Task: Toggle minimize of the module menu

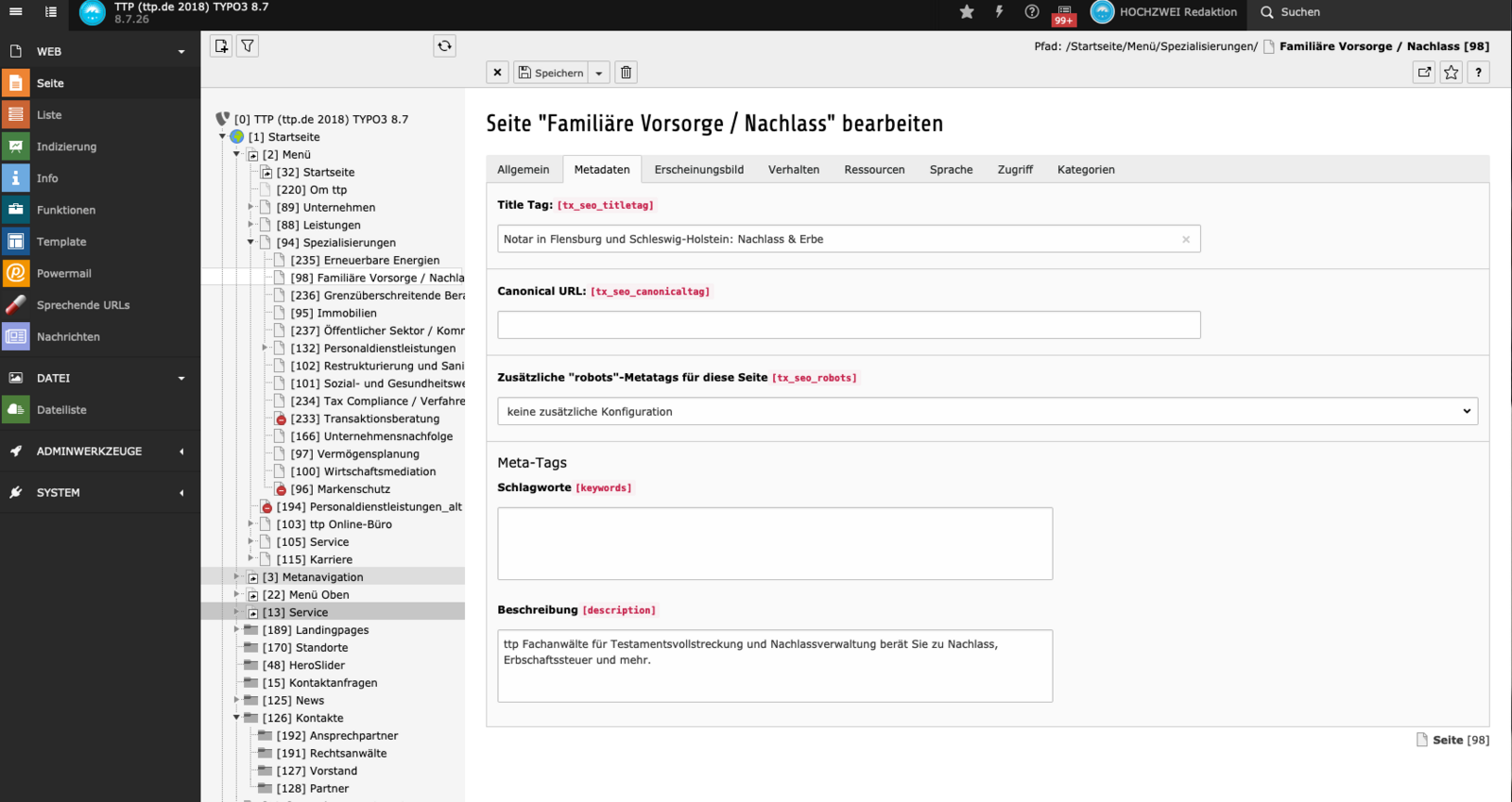Action: 16,12
